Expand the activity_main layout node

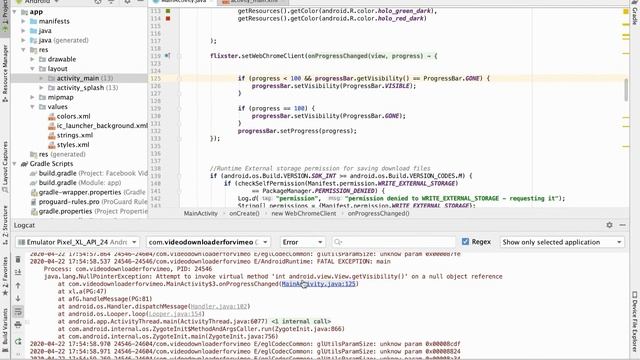(42, 78)
